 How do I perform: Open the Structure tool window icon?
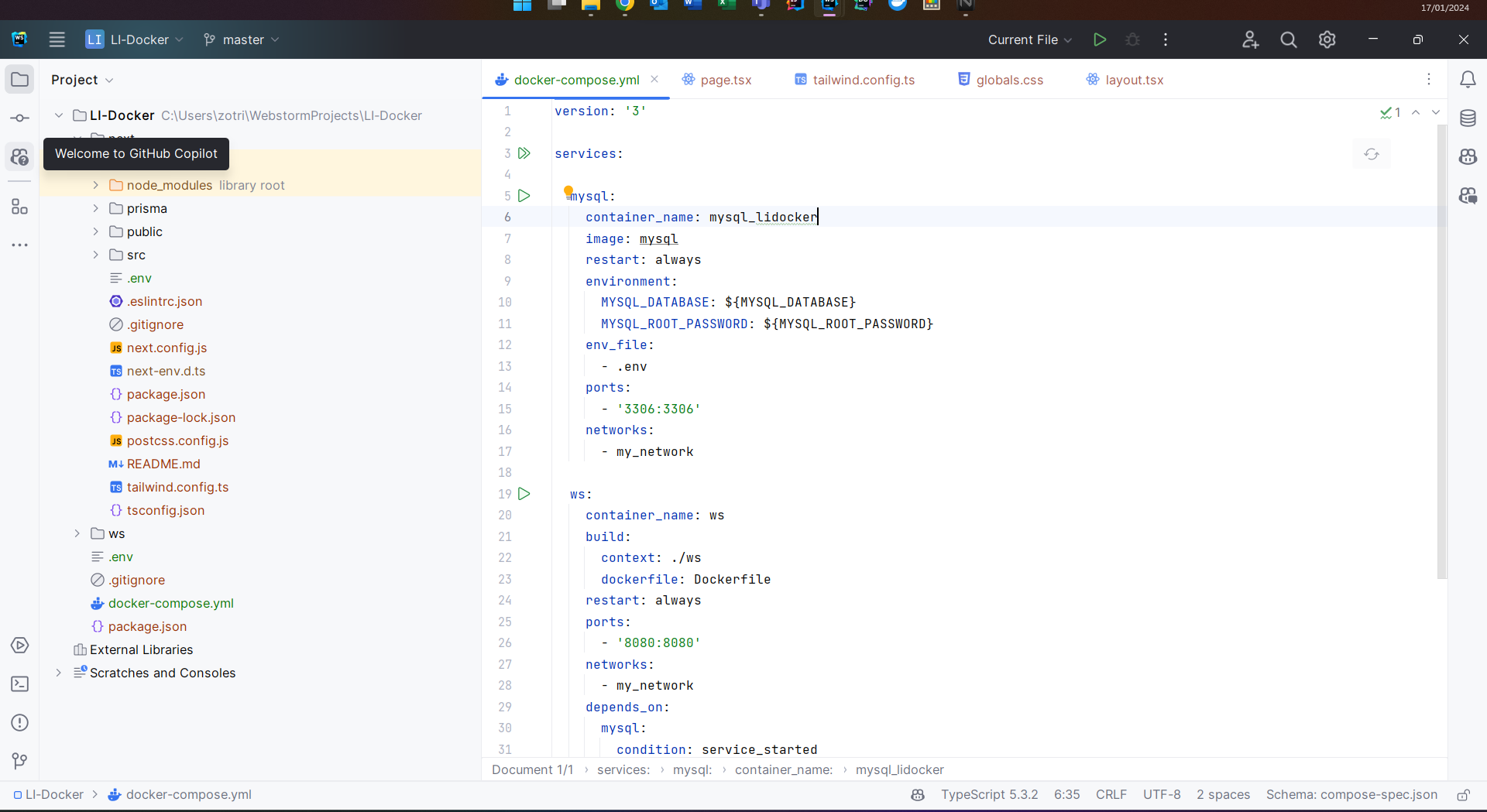point(20,207)
